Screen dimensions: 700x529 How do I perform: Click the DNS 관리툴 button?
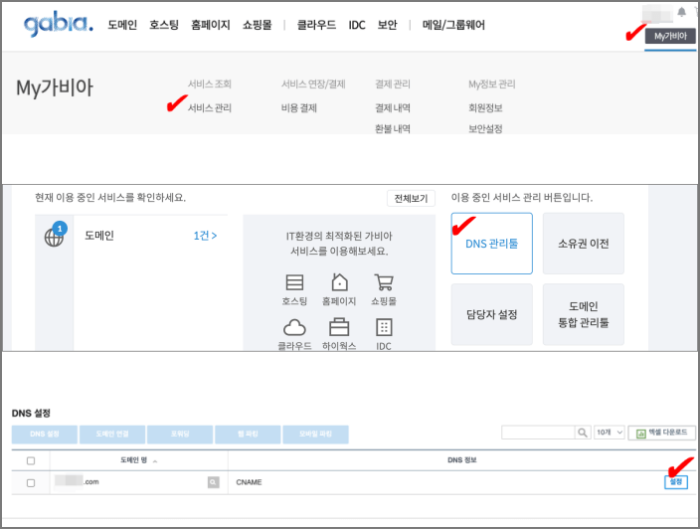click(492, 243)
